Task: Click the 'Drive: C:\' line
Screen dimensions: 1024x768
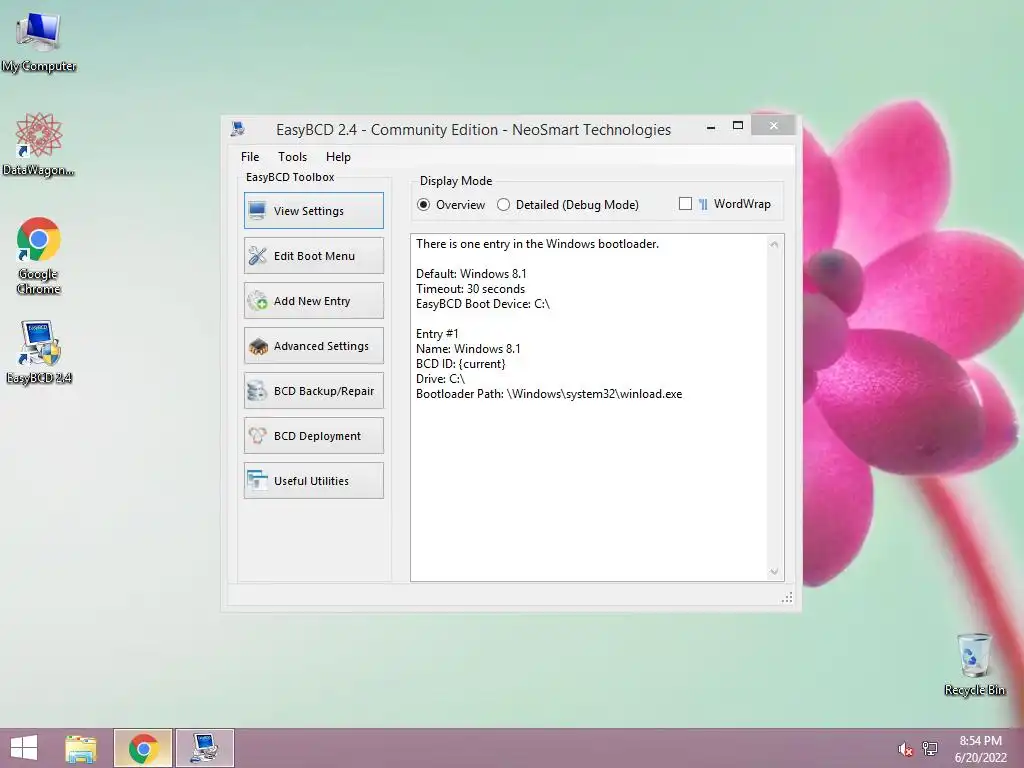Action: (x=440, y=379)
